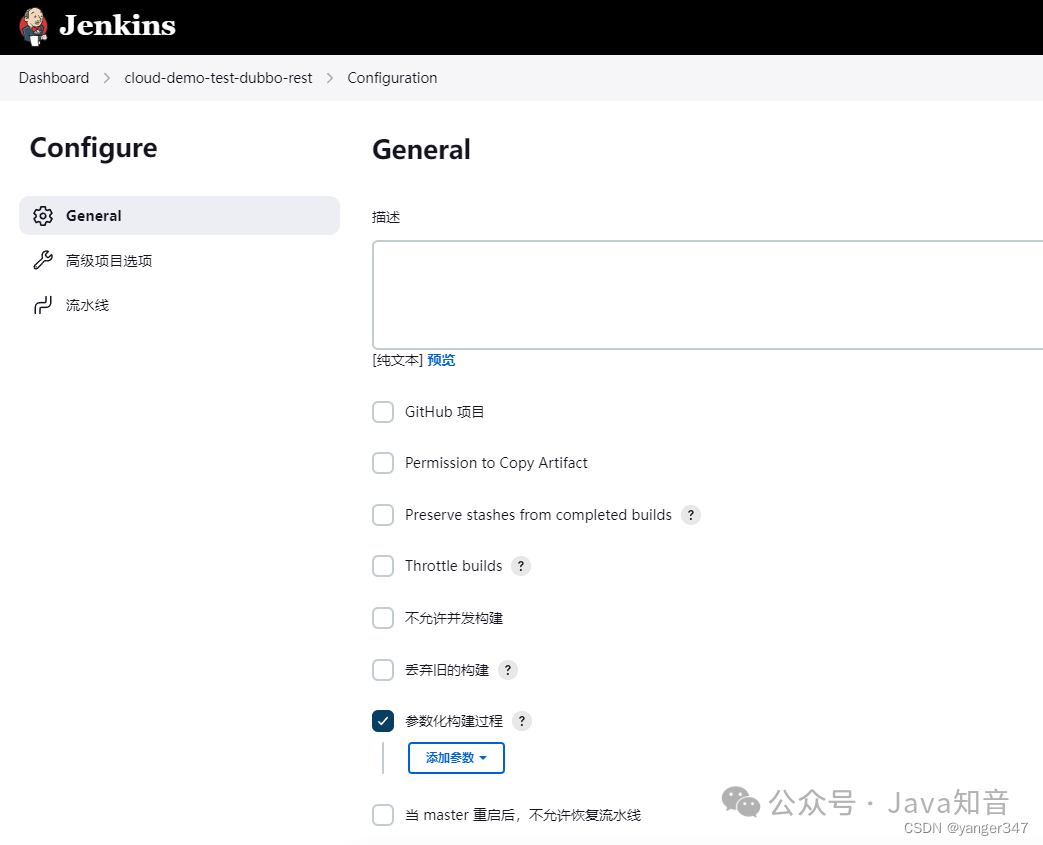Open help for 参数化构建过程
1043x845 pixels.
(521, 720)
